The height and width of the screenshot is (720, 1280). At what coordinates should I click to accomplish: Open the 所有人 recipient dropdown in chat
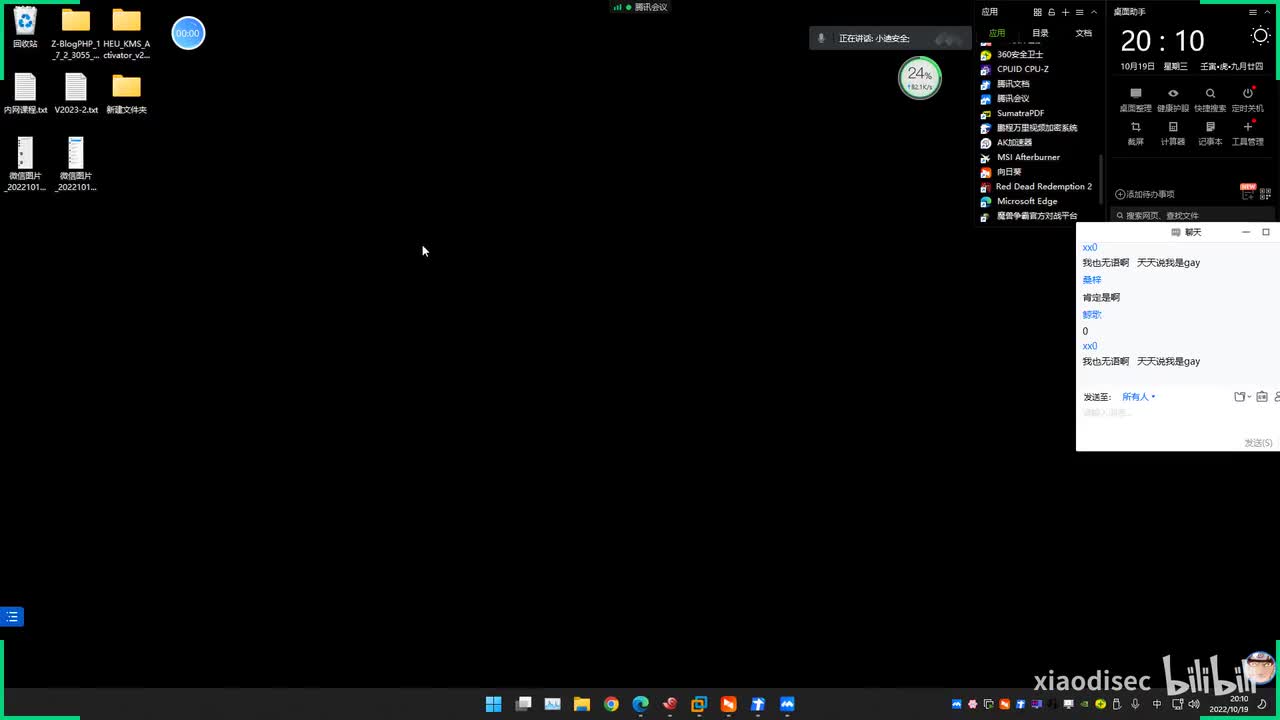[x=1138, y=397]
